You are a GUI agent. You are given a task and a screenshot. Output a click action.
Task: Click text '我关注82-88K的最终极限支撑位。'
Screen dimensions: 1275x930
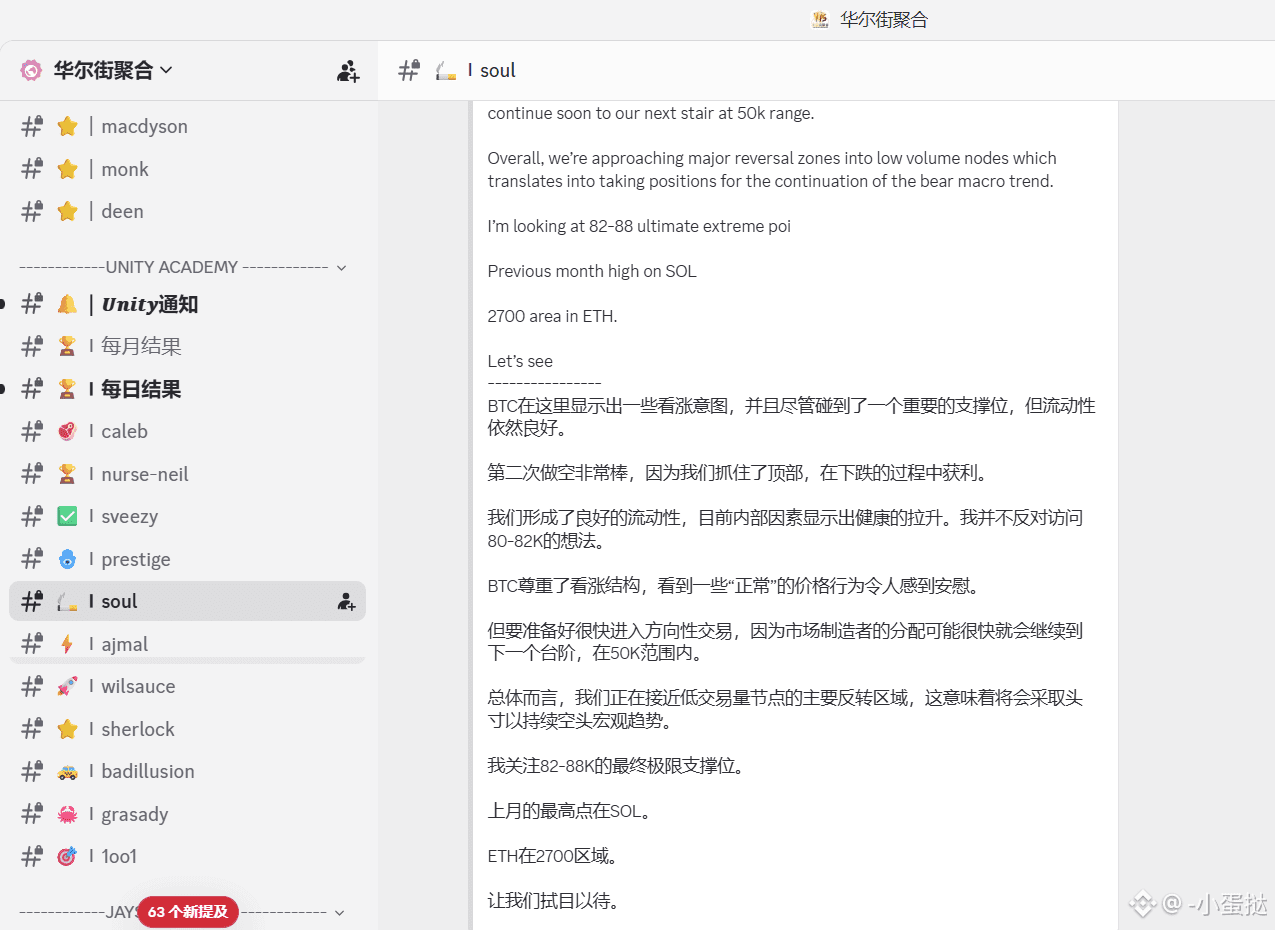click(615, 766)
